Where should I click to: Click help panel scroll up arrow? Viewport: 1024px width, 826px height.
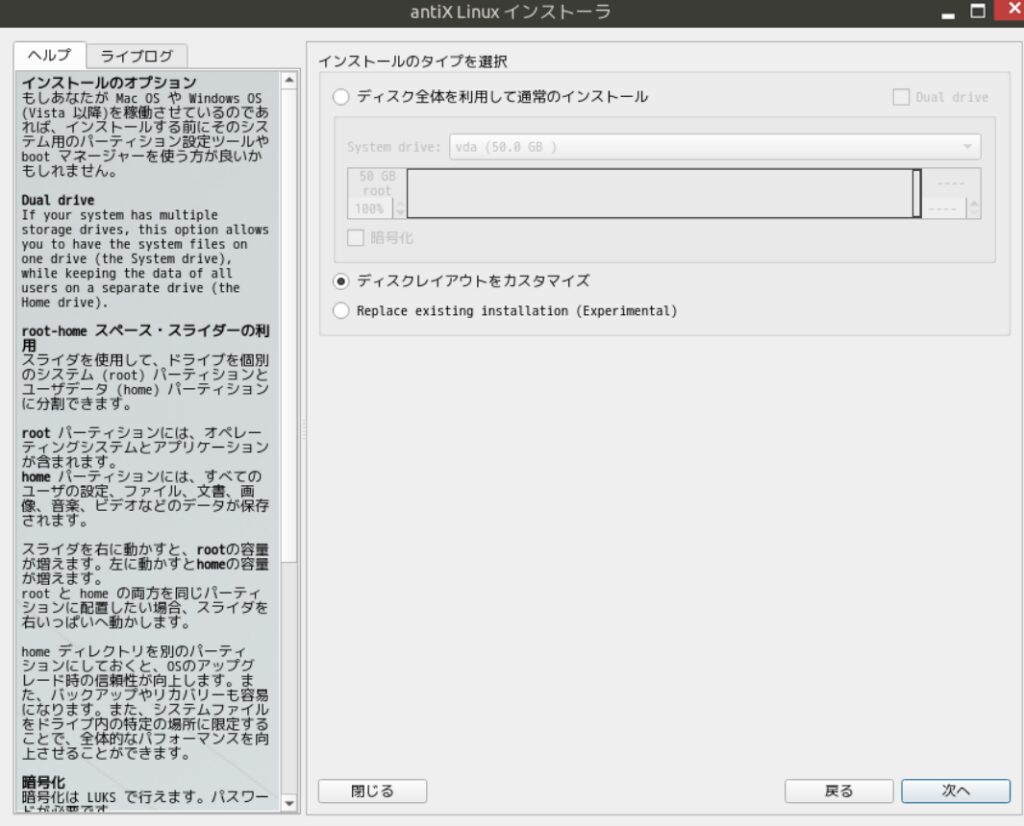[x=289, y=80]
